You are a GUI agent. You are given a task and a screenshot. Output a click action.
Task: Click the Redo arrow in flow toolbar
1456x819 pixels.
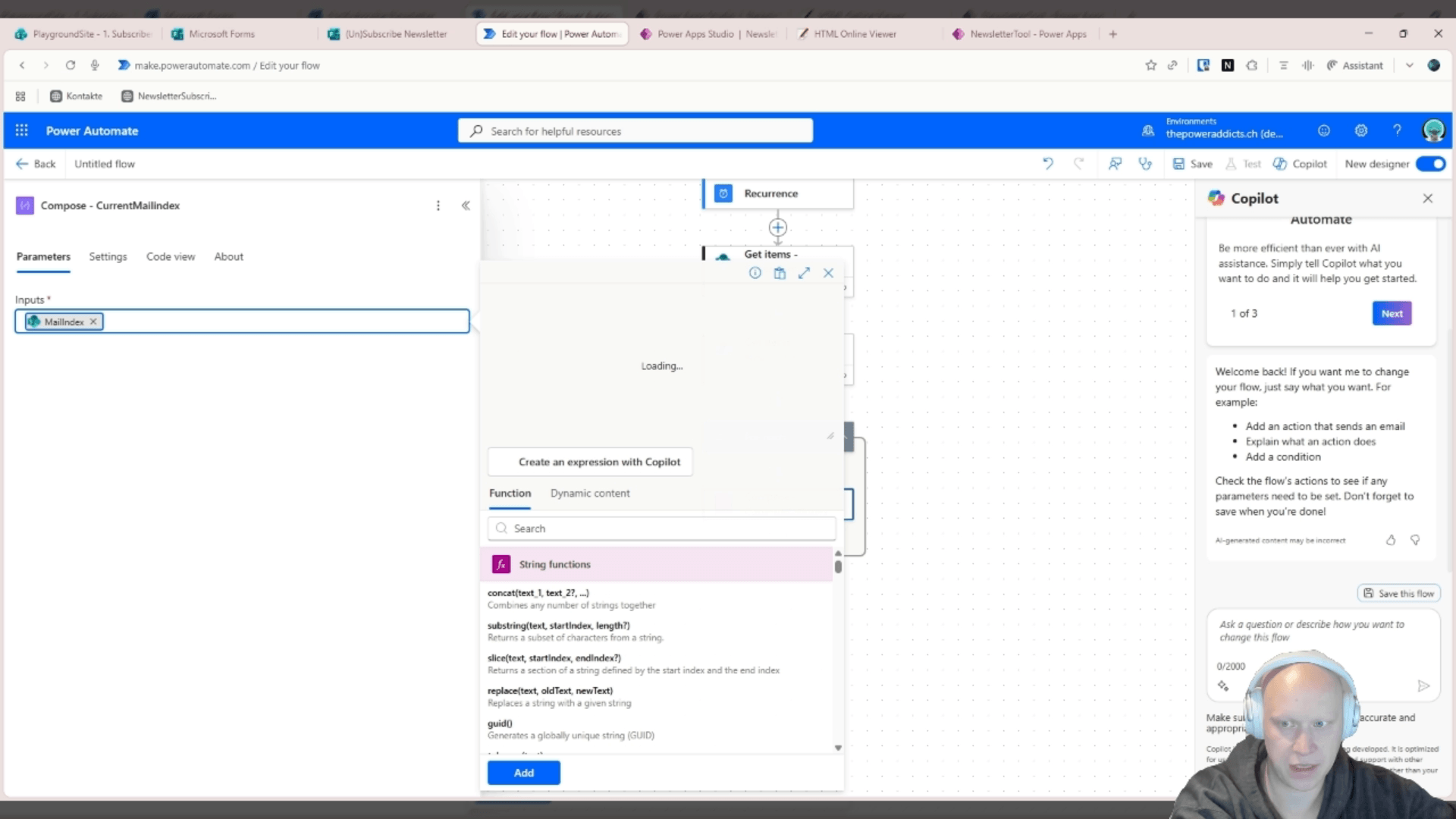pos(1078,164)
